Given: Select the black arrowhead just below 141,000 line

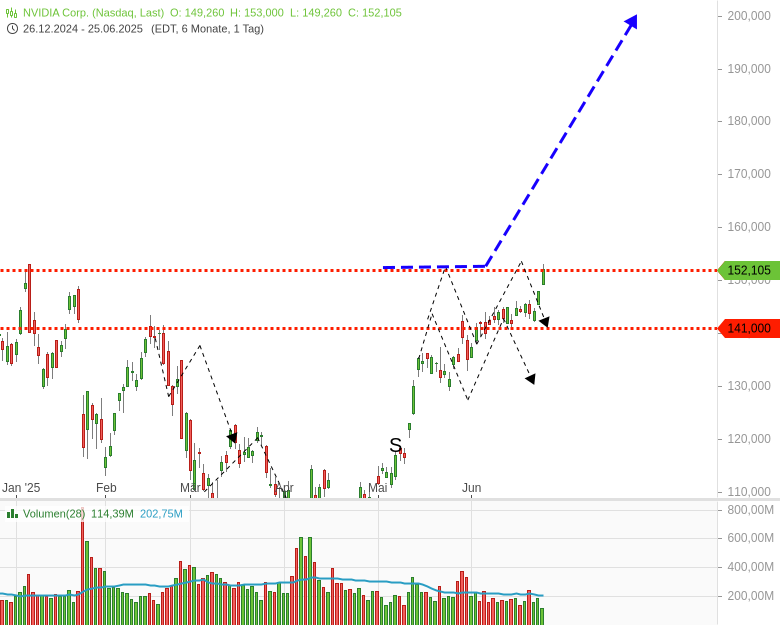Looking at the screenshot, I should tap(544, 321).
